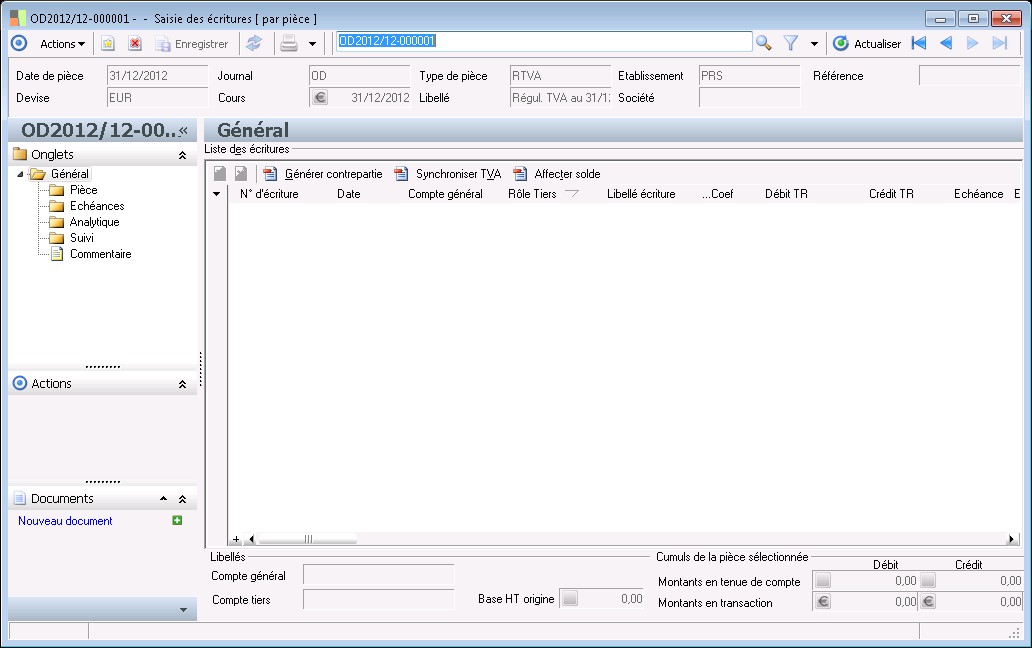Click the Journal field containing OD
Viewport: 1032px width, 648px height.
click(359, 76)
